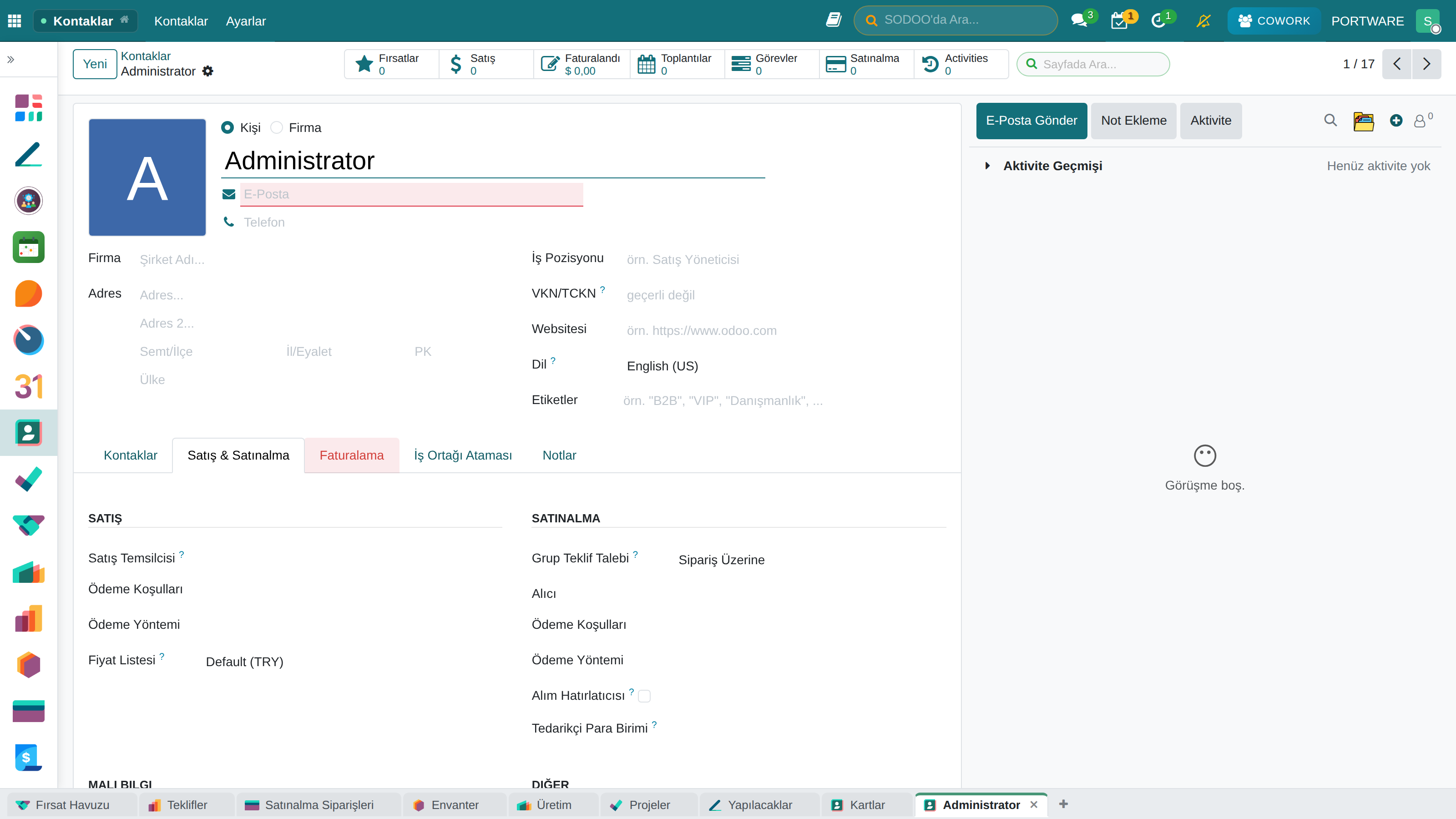Select the Kişi radio button
Screen dimensions: 1456x819
click(x=227, y=128)
